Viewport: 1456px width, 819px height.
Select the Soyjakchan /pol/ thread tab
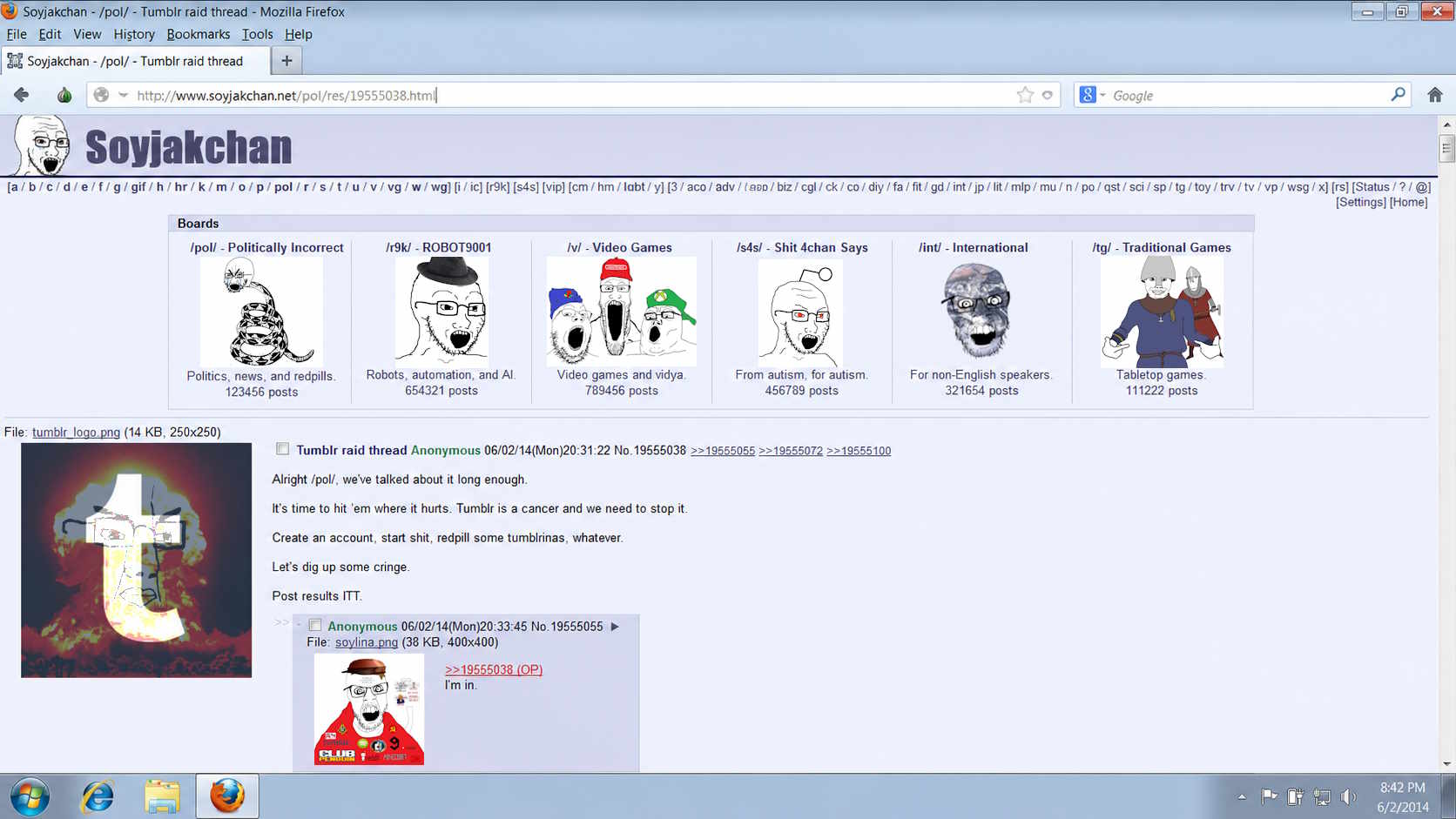point(134,61)
